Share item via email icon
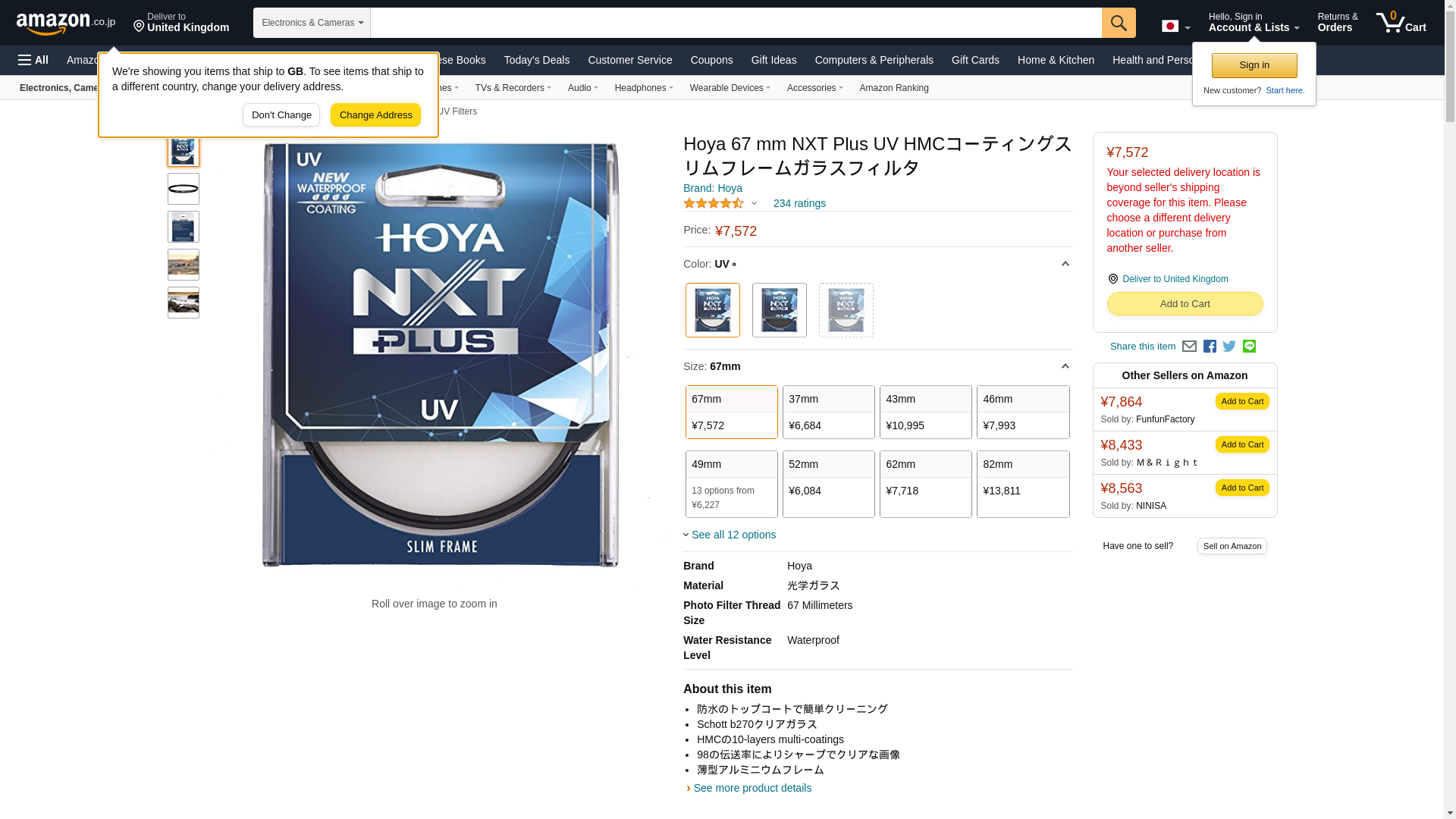This screenshot has width=1456, height=819. tap(1189, 347)
